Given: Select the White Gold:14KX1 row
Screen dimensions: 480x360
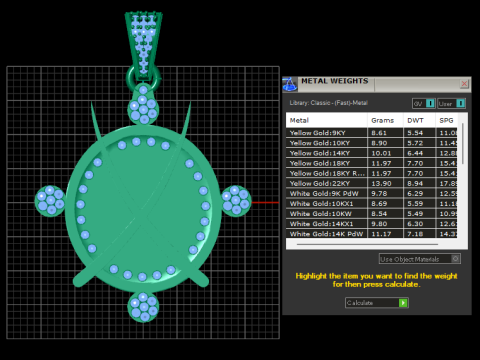Looking at the screenshot, I should pyautogui.click(x=371, y=224).
